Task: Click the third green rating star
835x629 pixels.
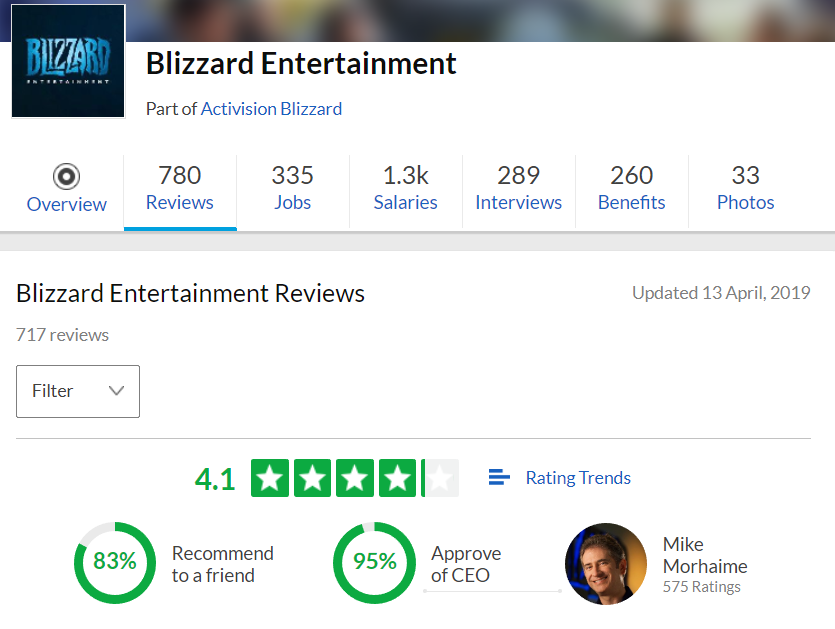Action: [355, 478]
